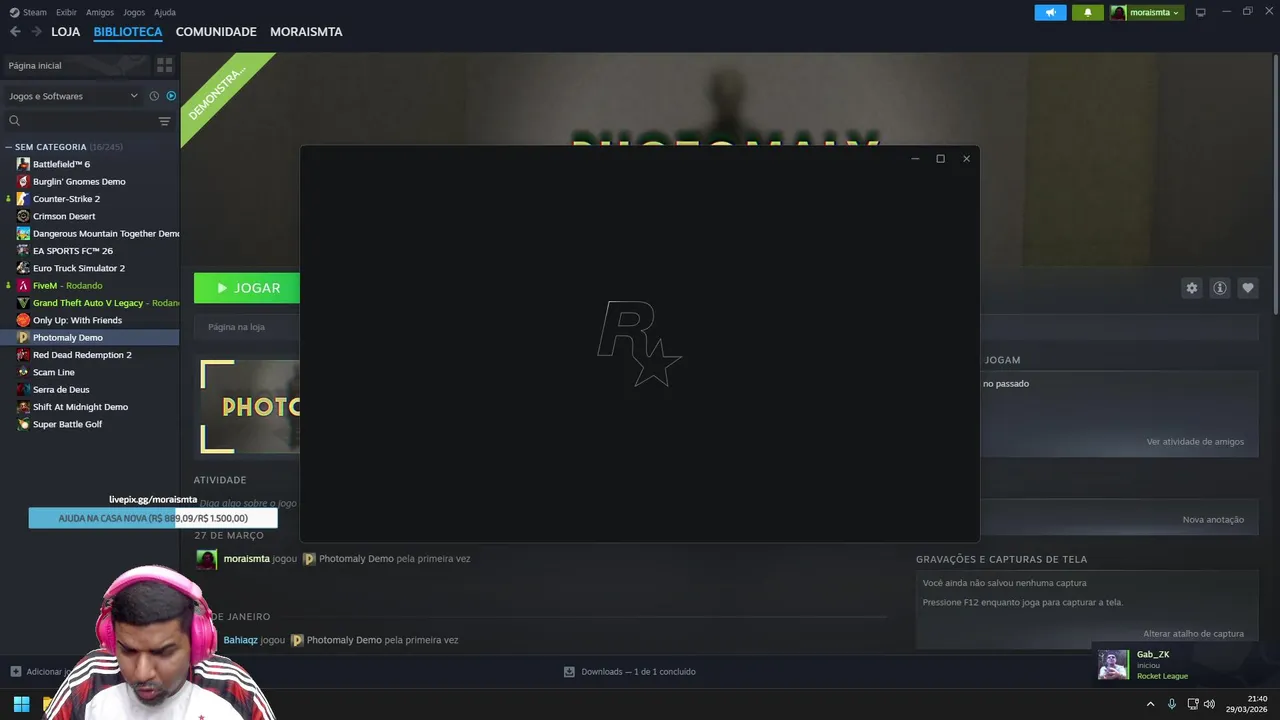This screenshot has width=1280, height=720.
Task: Open the BIBLIOTECA tab
Action: 128,32
